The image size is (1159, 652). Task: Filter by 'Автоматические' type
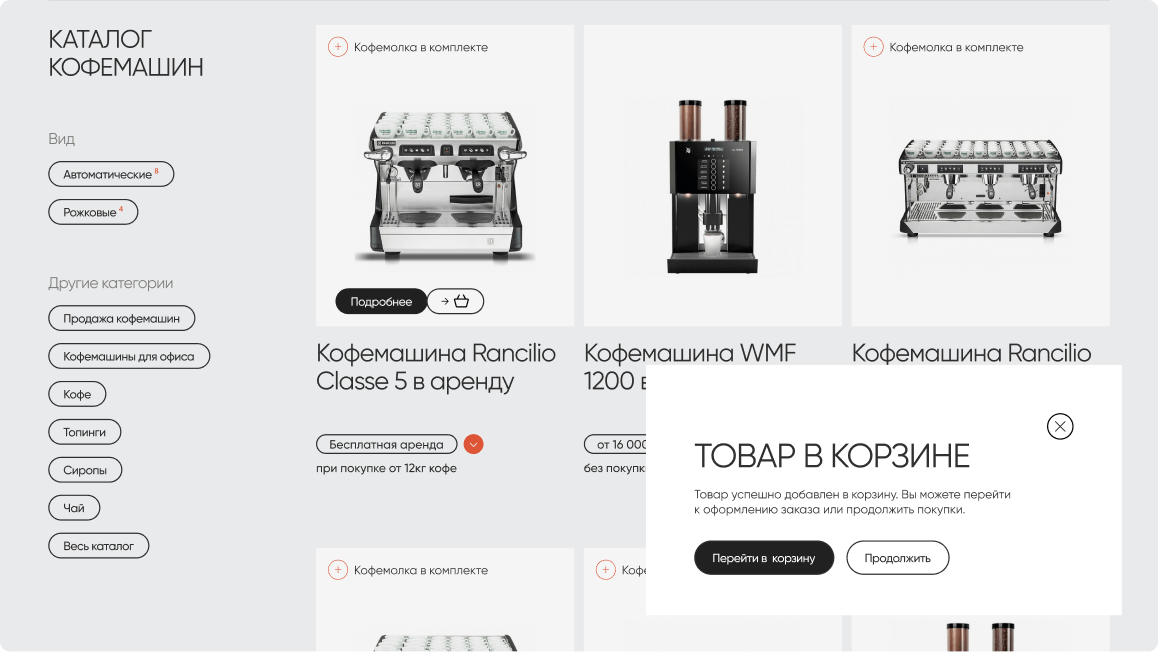coord(111,174)
